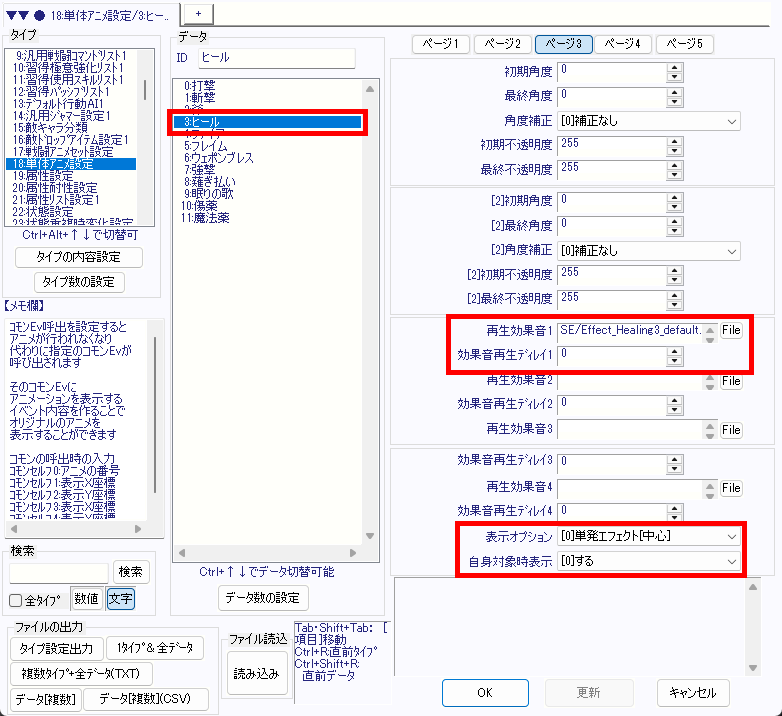
Task: Click File button for 再生効果音4
Action: (x=731, y=488)
